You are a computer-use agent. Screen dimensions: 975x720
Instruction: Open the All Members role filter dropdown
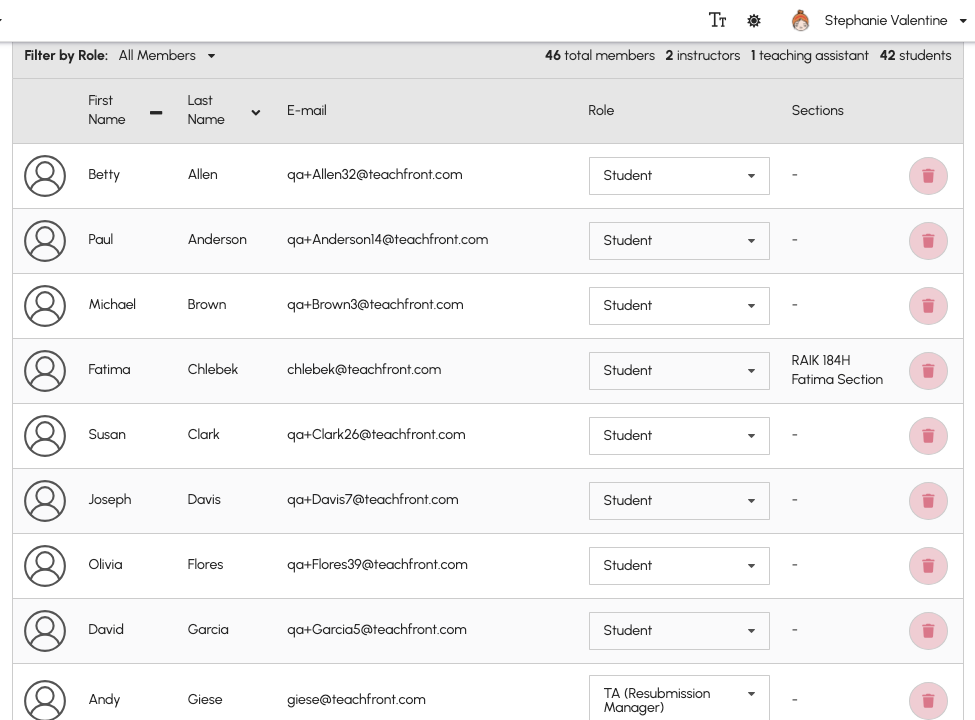tap(167, 55)
